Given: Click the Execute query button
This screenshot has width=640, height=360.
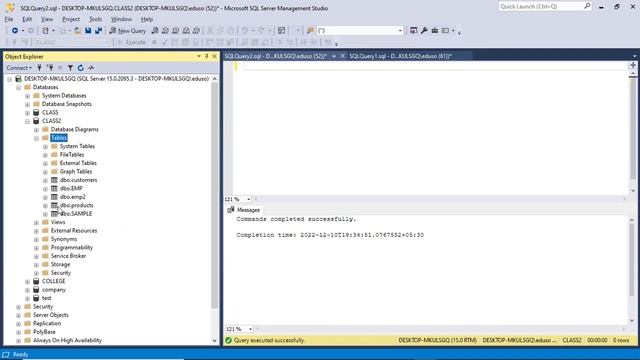Looking at the screenshot, I should 131,42.
